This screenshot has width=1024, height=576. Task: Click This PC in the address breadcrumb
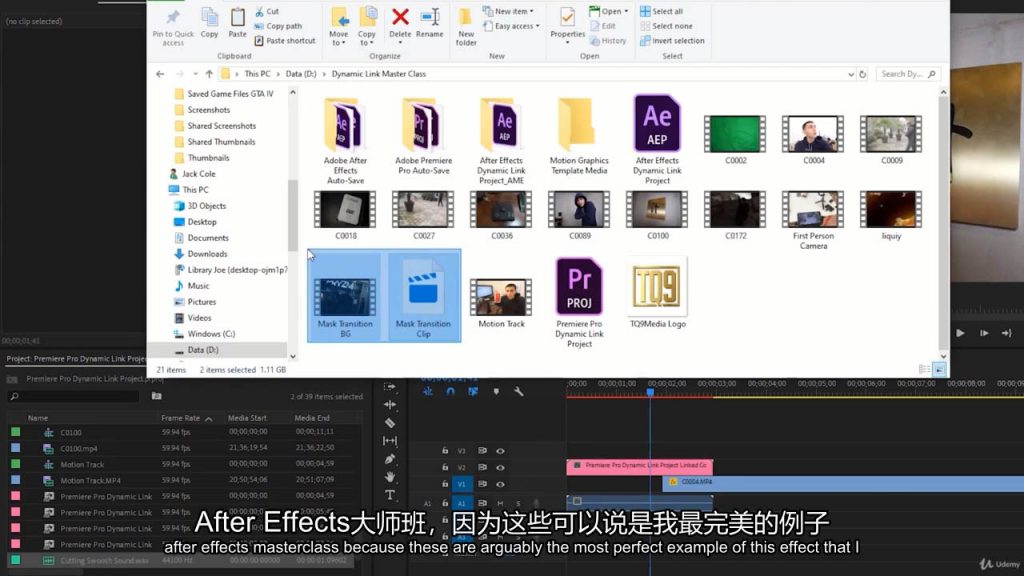(257, 74)
